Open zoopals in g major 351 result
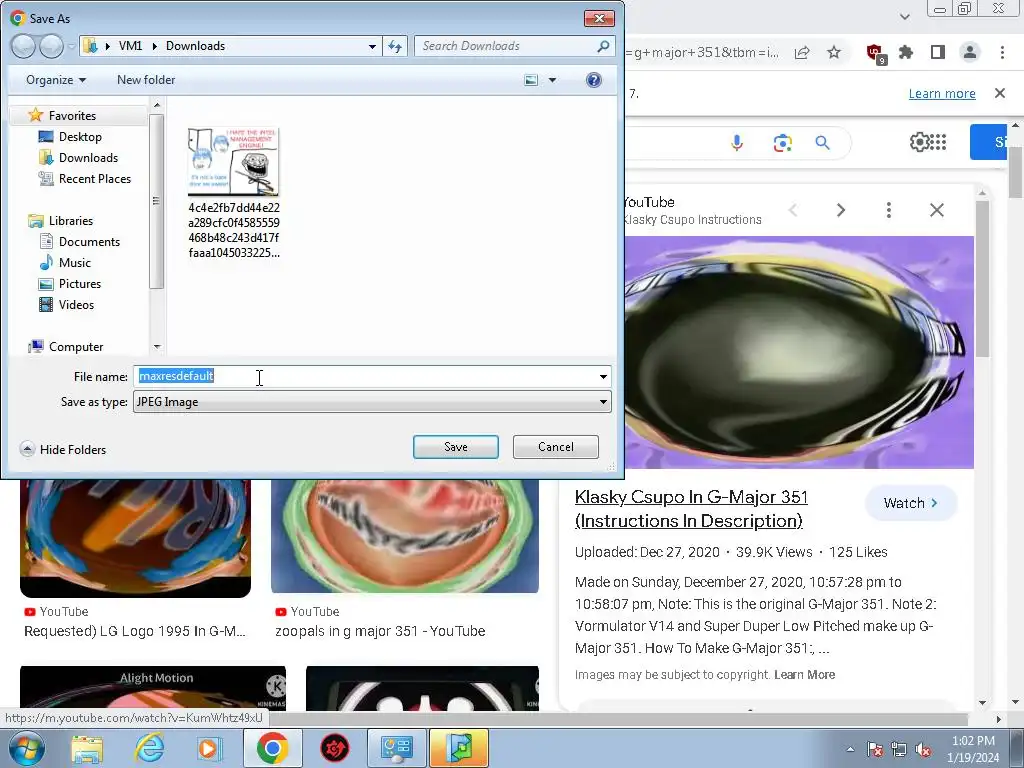Screen dimensions: 1024x768 click(x=380, y=631)
